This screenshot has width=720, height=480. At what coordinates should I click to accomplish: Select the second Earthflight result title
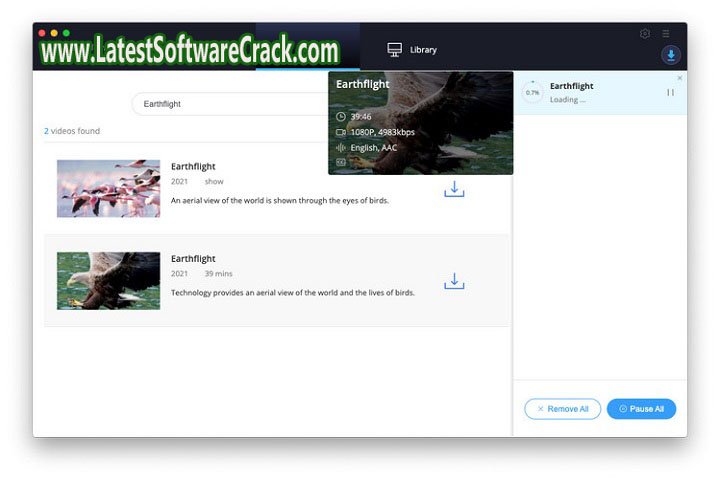tap(193, 259)
